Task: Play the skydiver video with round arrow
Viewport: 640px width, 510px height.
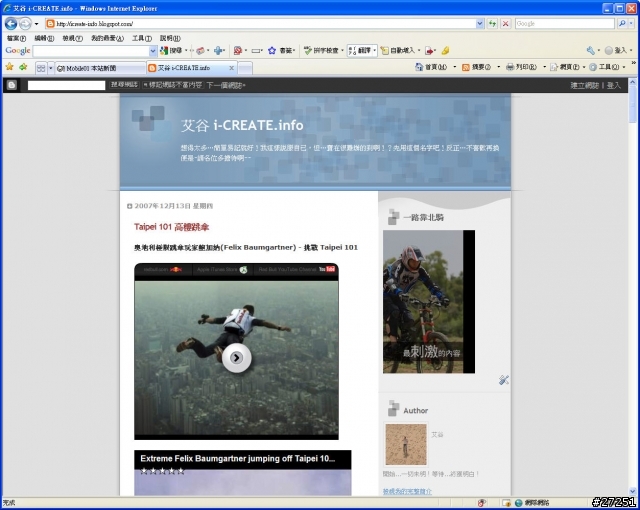Action: [236, 357]
